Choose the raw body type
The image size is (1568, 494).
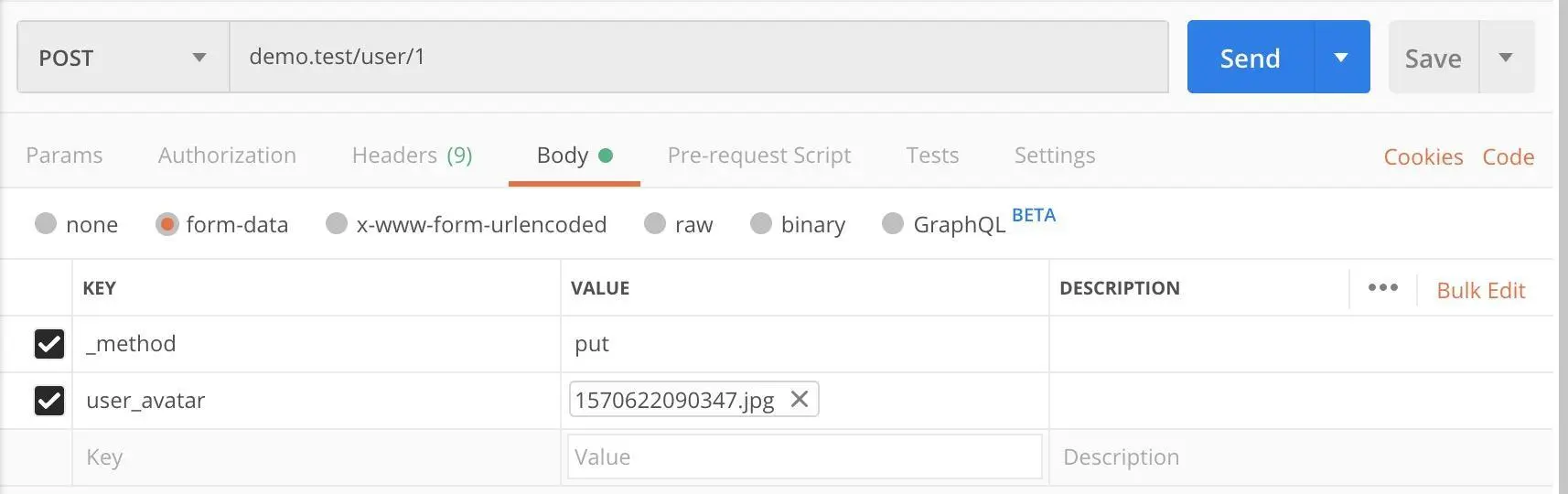click(655, 224)
